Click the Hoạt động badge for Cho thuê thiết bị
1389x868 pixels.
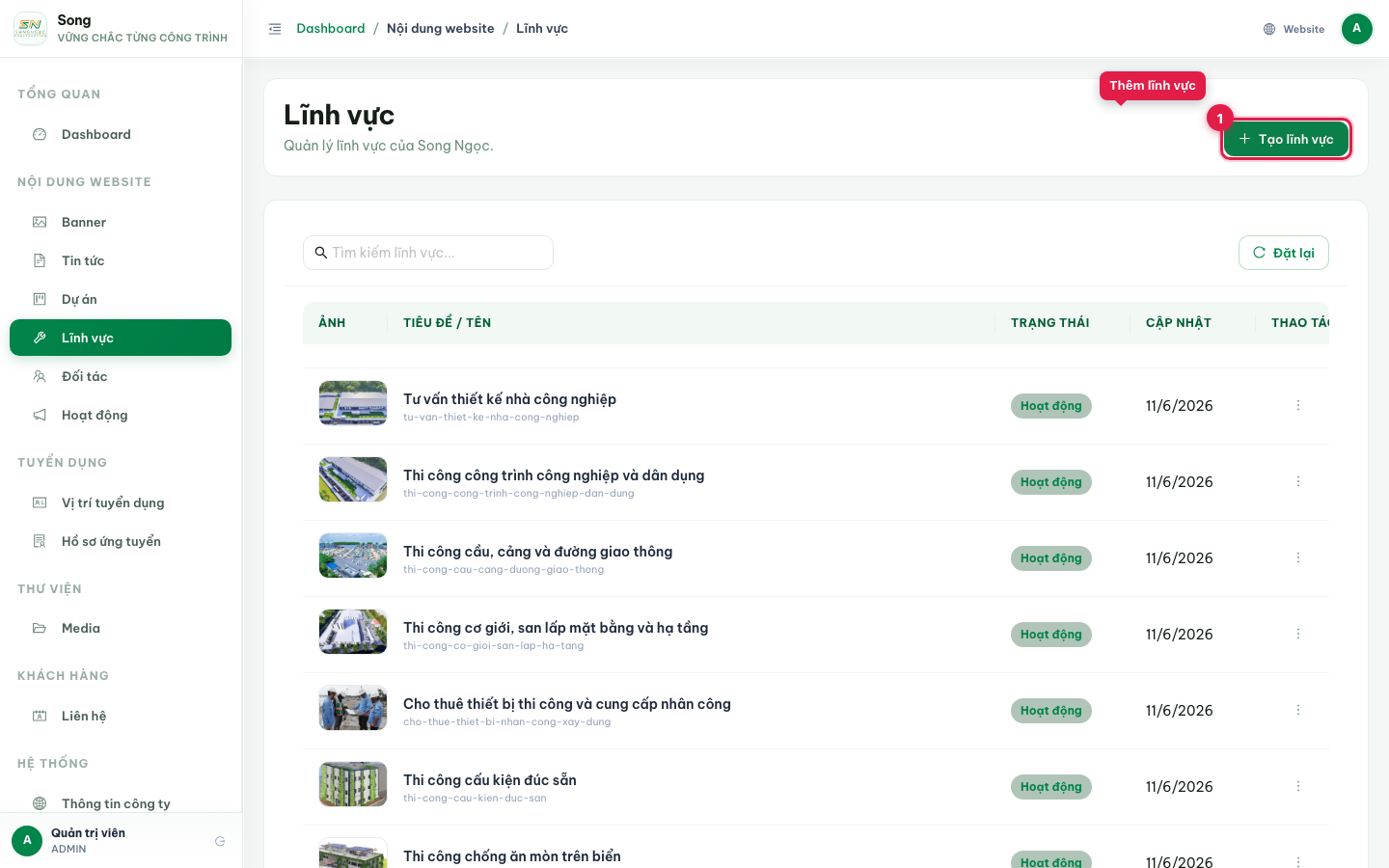[x=1051, y=711]
